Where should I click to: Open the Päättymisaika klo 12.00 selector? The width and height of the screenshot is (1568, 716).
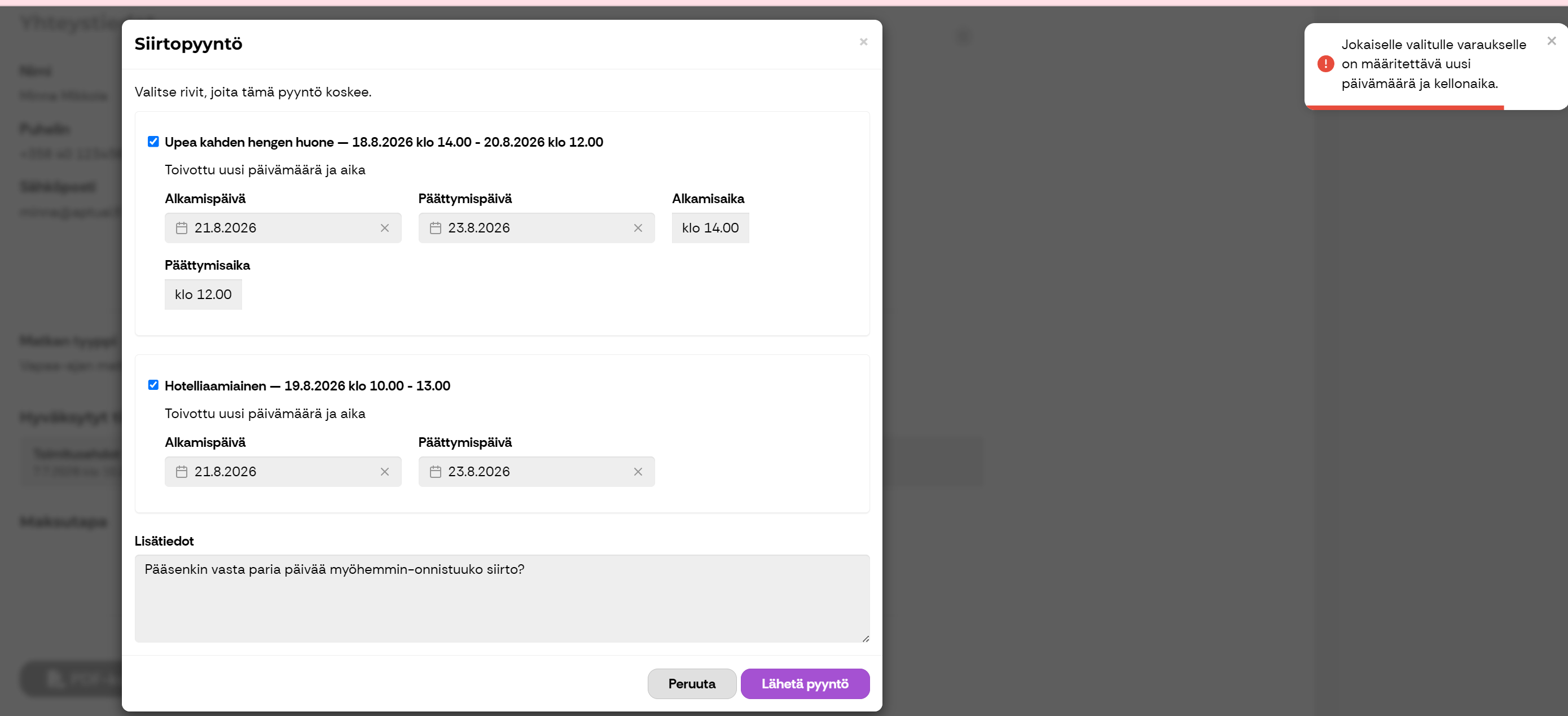click(x=203, y=294)
